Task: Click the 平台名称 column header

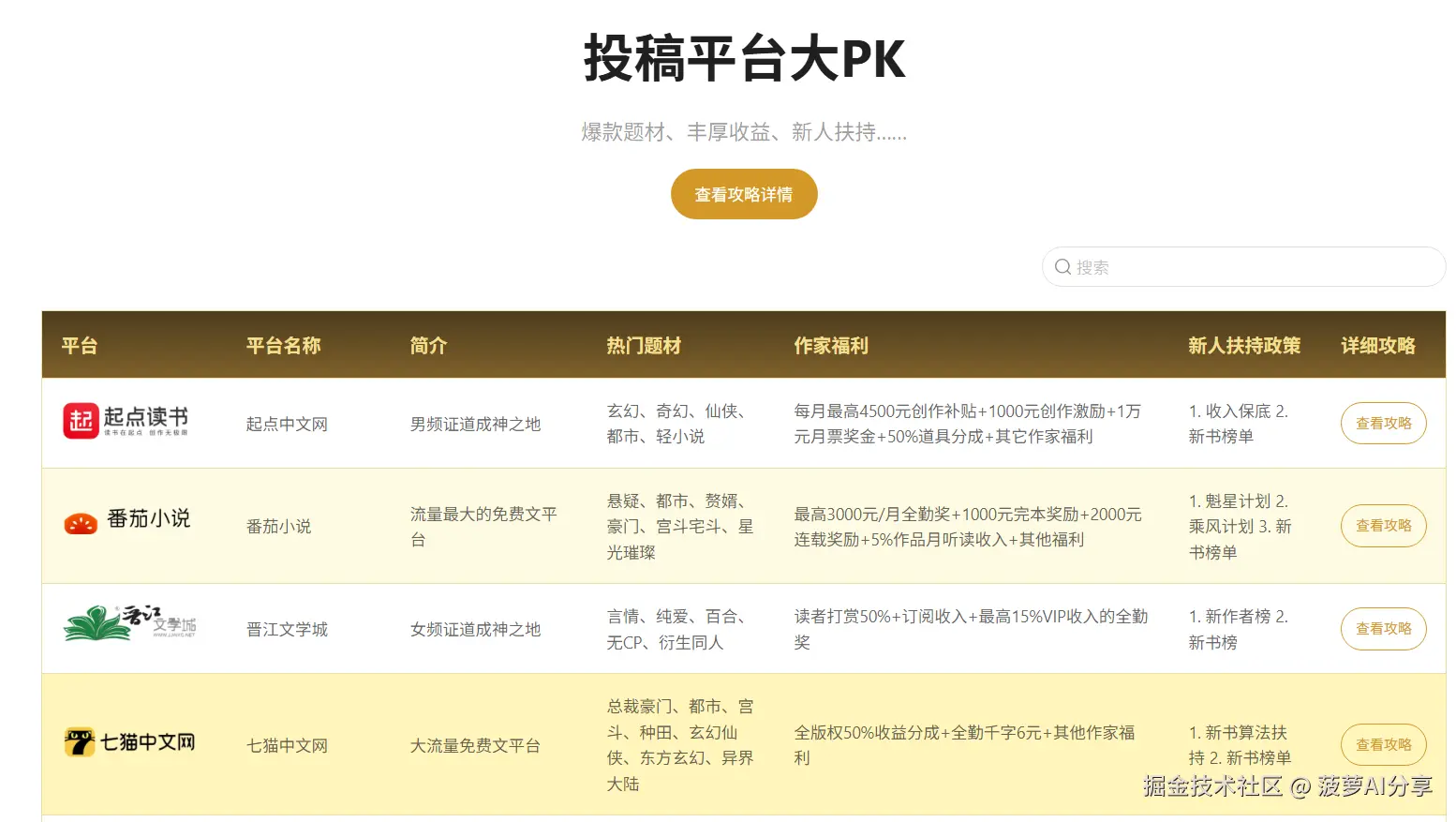Action: [284, 346]
